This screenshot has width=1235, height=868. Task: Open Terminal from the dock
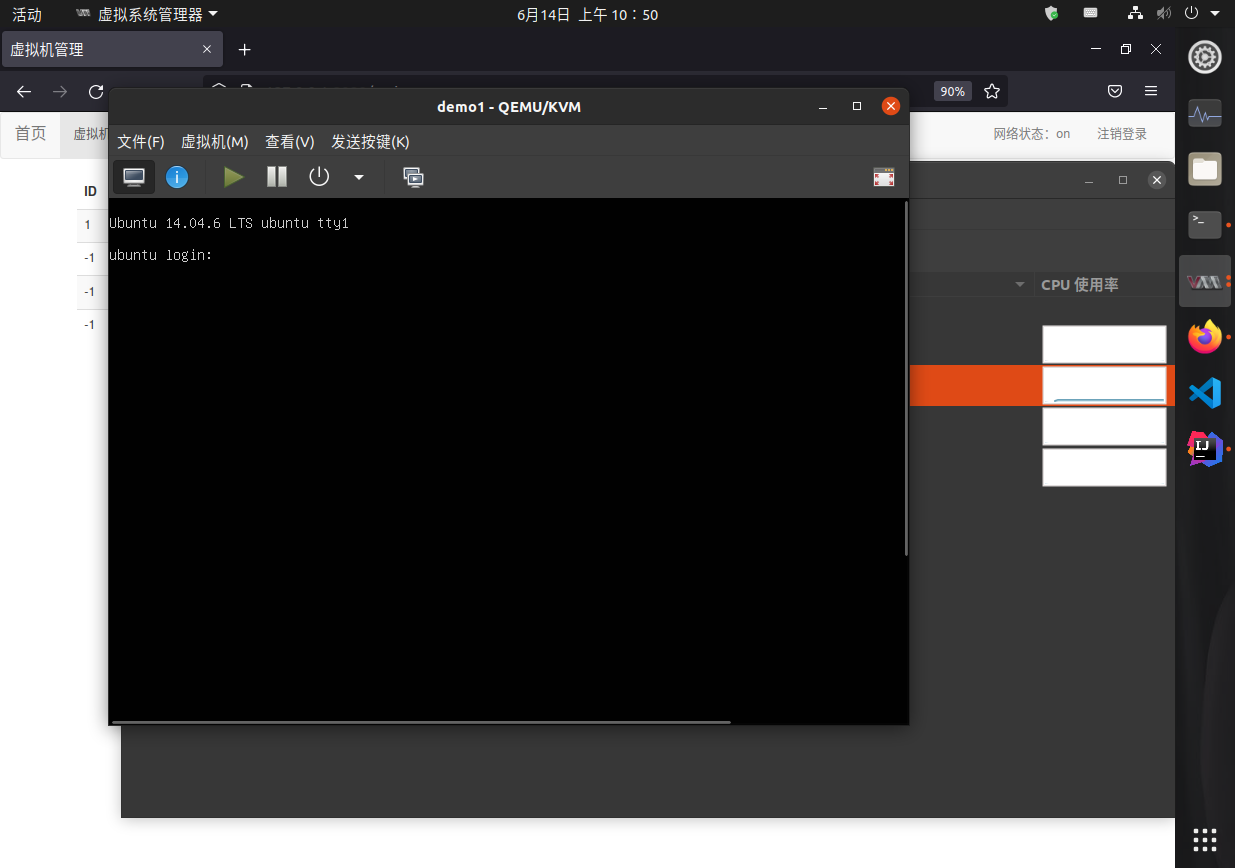tap(1204, 224)
